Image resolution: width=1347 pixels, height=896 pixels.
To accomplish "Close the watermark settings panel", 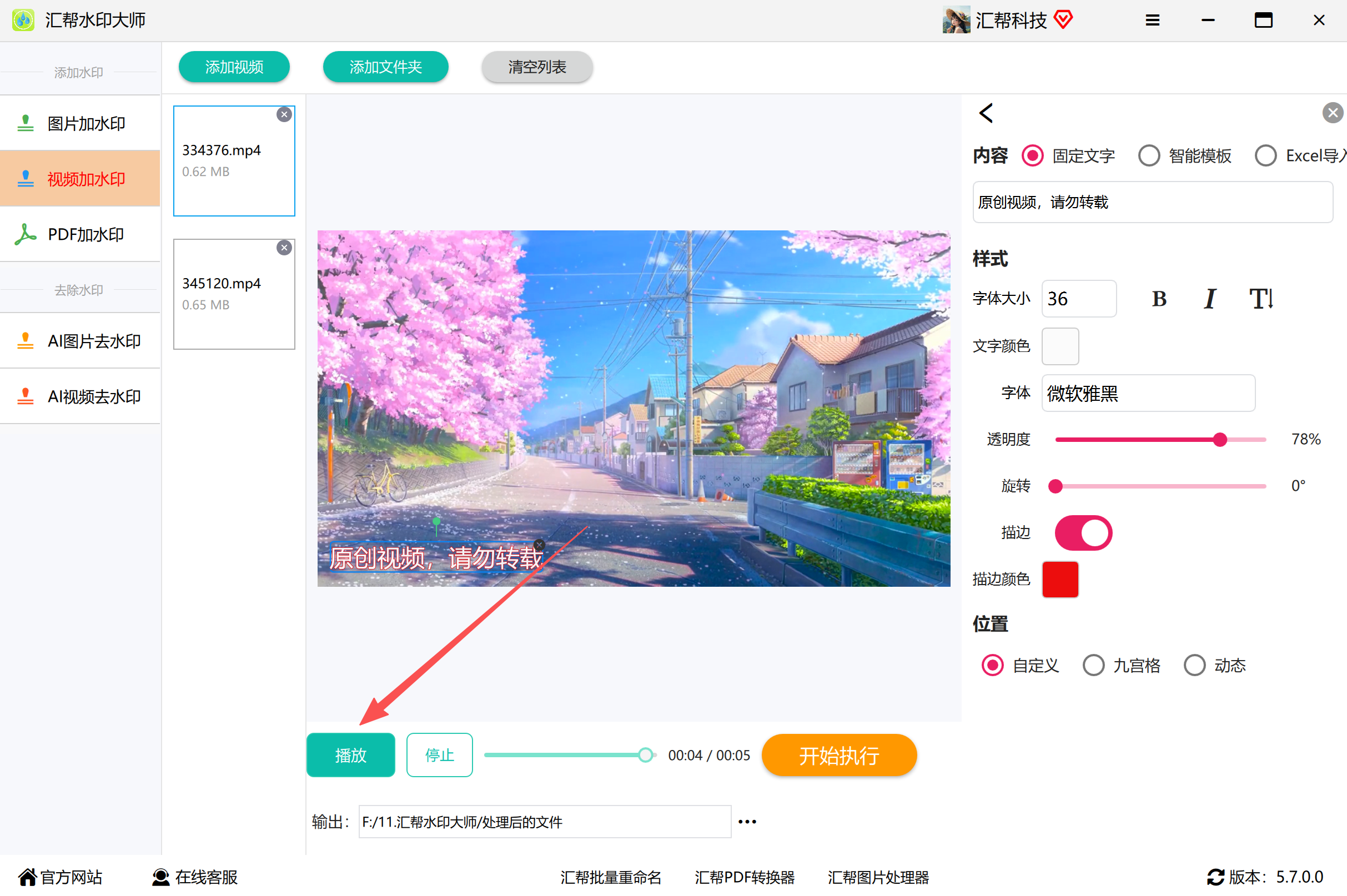I will 1333,113.
